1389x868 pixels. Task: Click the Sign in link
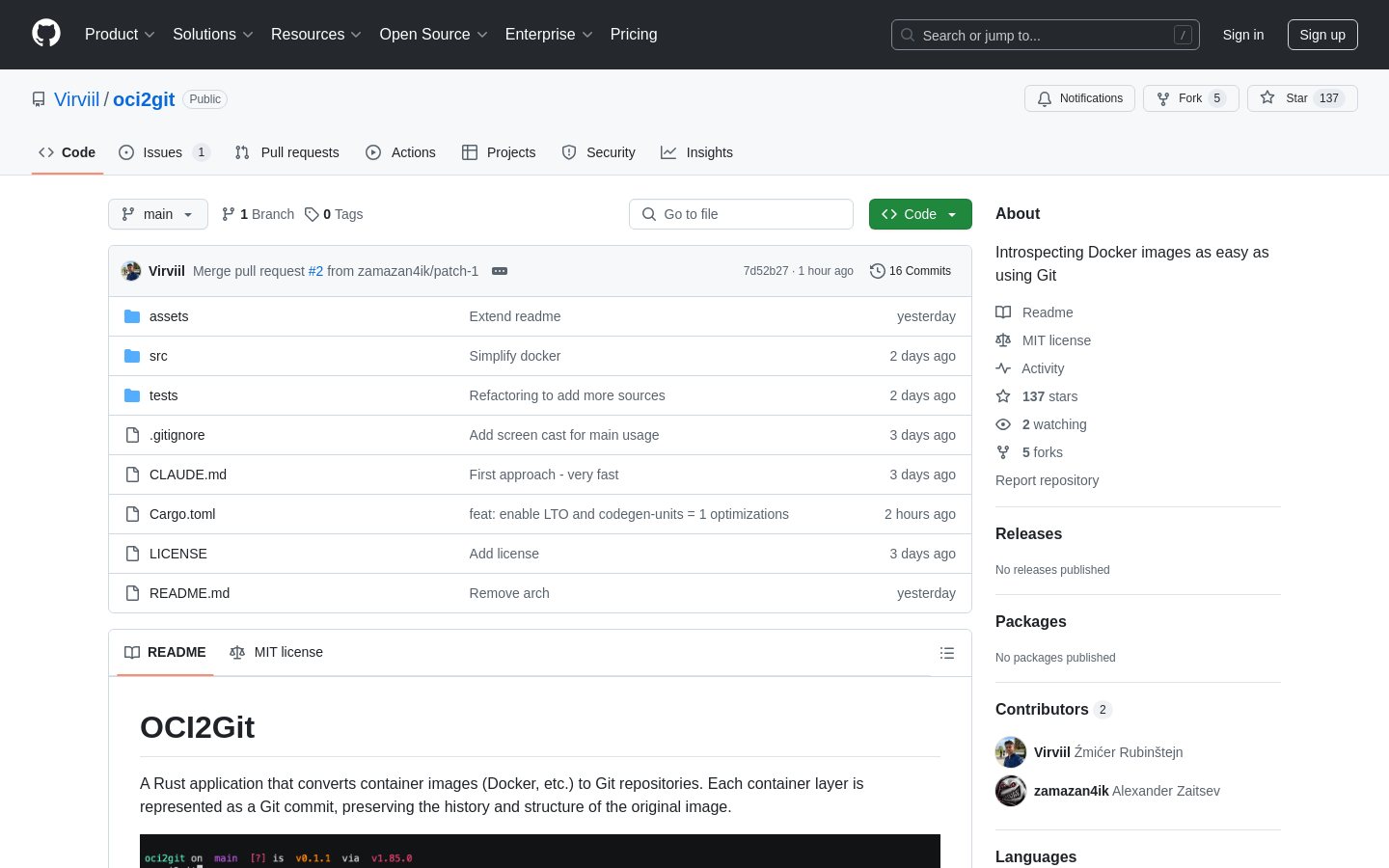pyautogui.click(x=1243, y=35)
